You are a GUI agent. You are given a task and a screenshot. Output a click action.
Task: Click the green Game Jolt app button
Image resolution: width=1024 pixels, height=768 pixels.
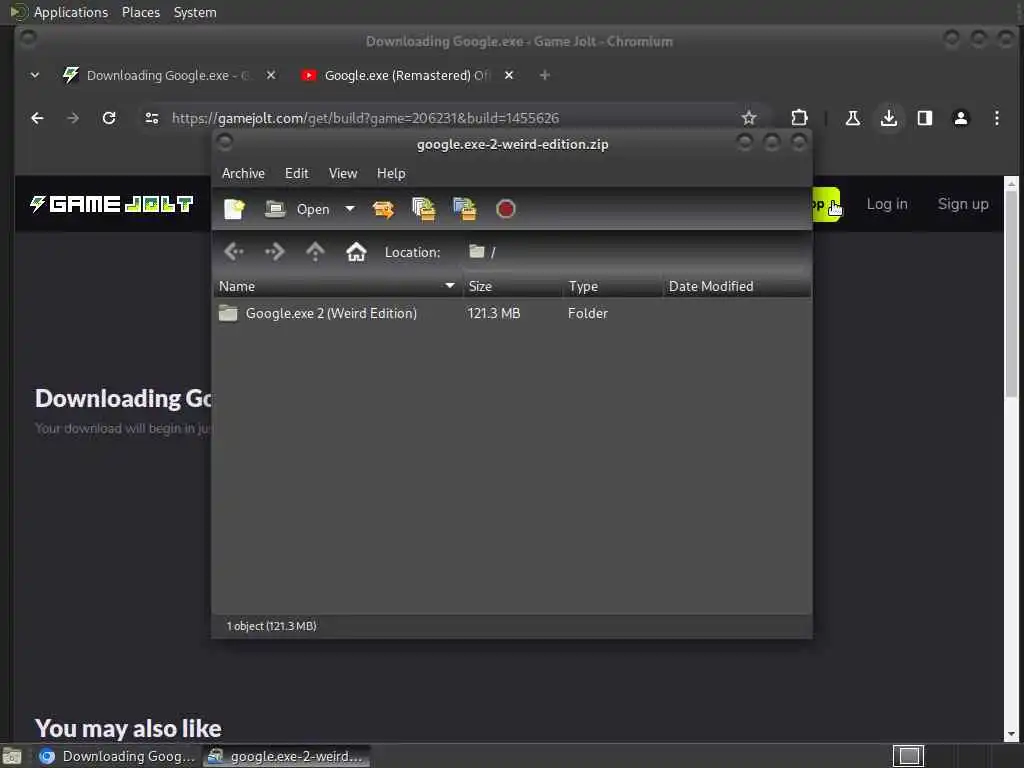(x=826, y=204)
